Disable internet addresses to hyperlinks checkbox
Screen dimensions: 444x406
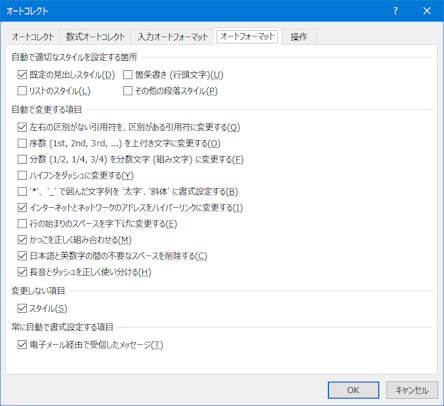tap(22, 208)
